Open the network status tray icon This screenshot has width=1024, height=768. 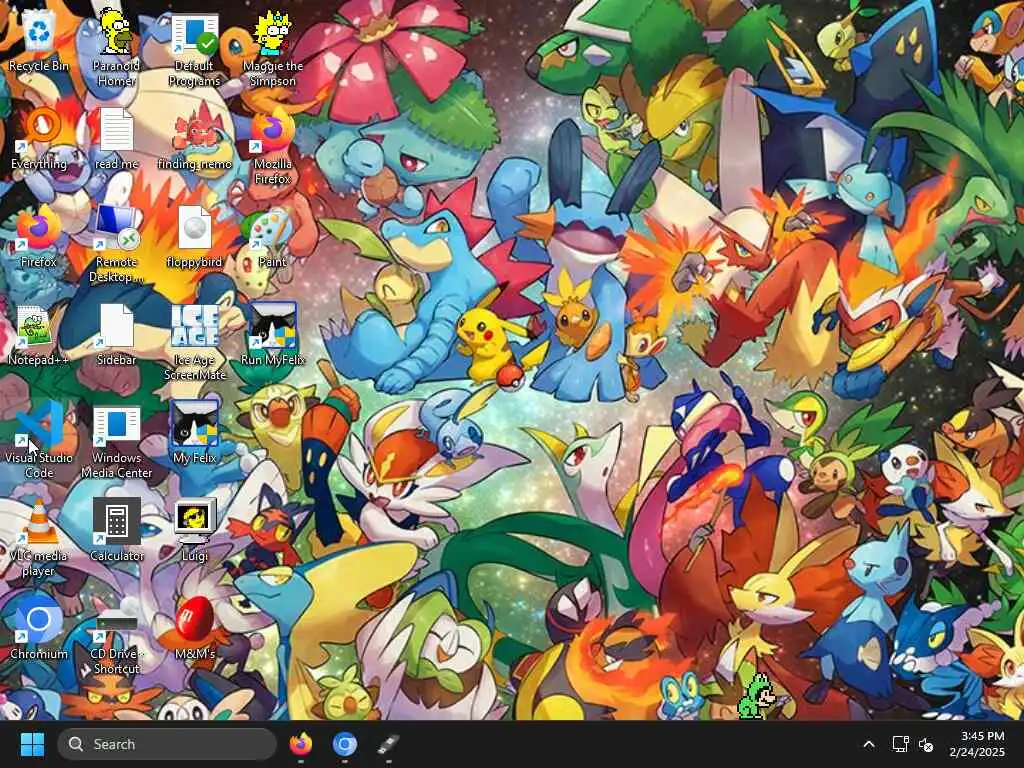click(900, 744)
